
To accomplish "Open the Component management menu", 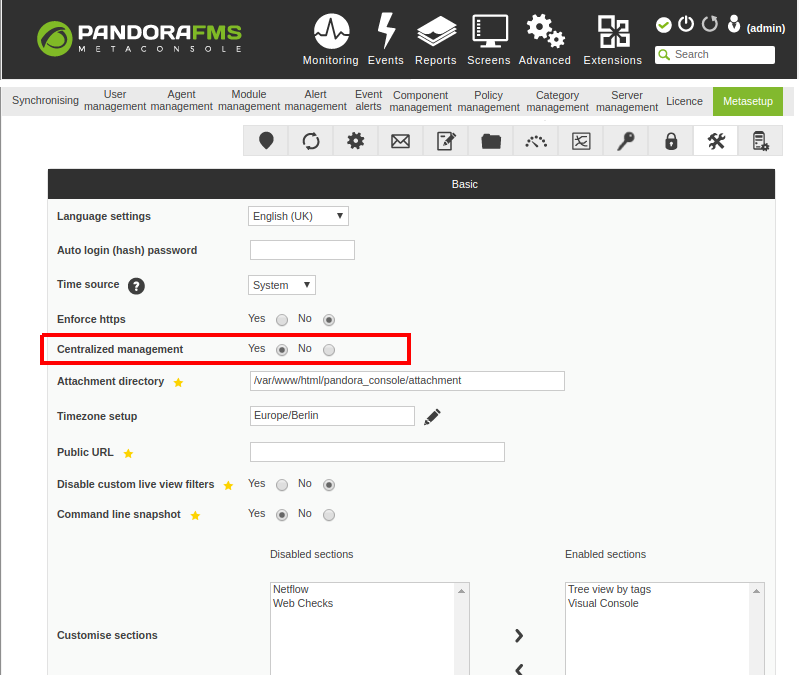I will pyautogui.click(x=420, y=102).
